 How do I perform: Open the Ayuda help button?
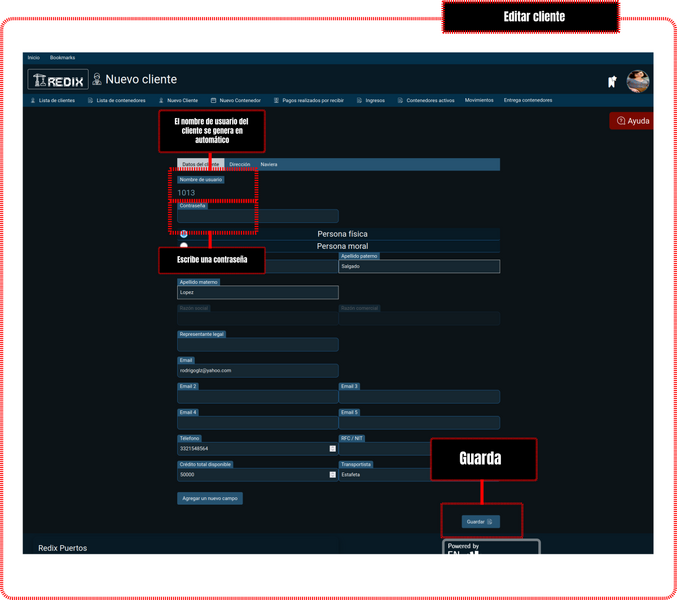(x=632, y=121)
